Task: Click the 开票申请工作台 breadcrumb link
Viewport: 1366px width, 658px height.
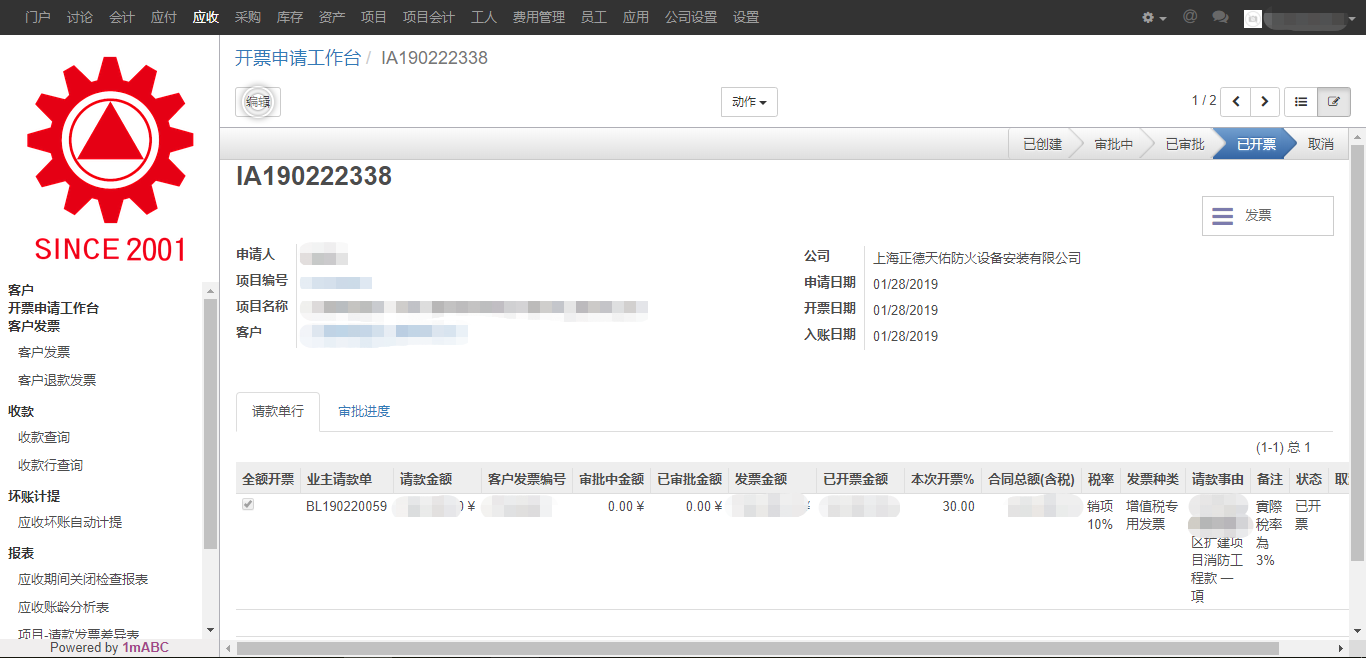Action: 298,58
